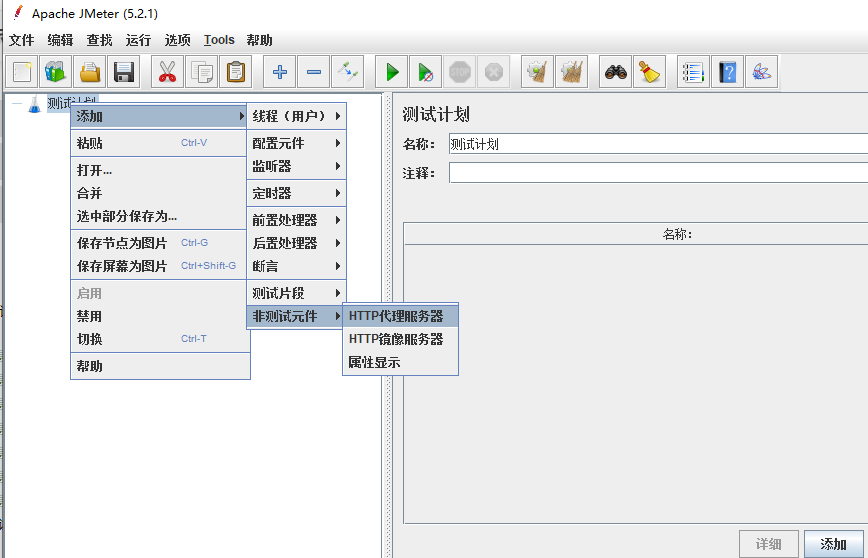Expand the 后置处理器 submenu
Image resolution: width=868 pixels, height=558 pixels.
[x=296, y=243]
